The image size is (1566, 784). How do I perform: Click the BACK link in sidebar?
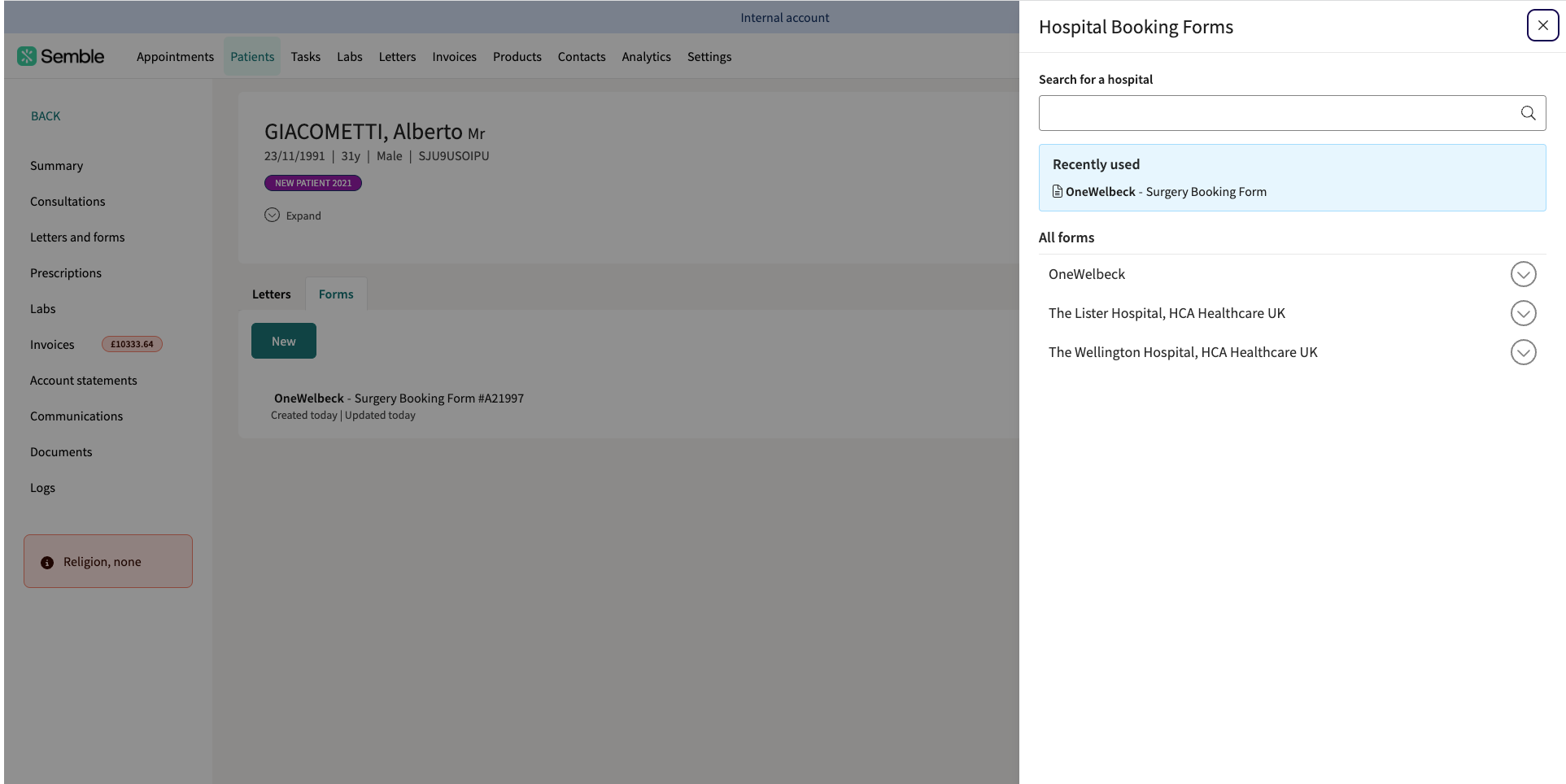(46, 116)
